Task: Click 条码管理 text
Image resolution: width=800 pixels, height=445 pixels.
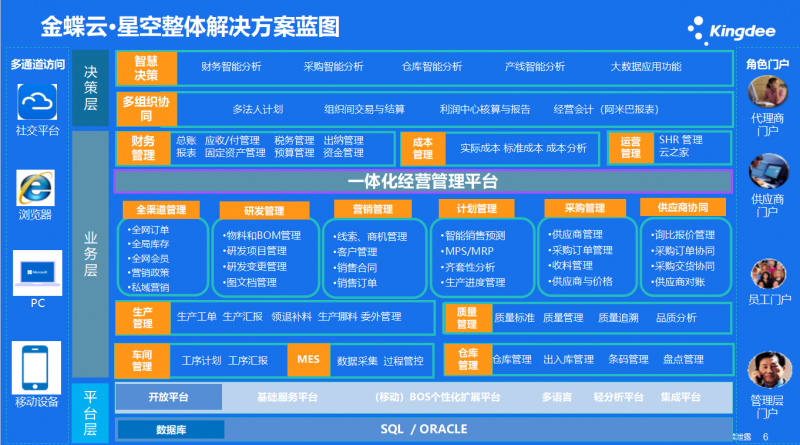Action: (628, 359)
